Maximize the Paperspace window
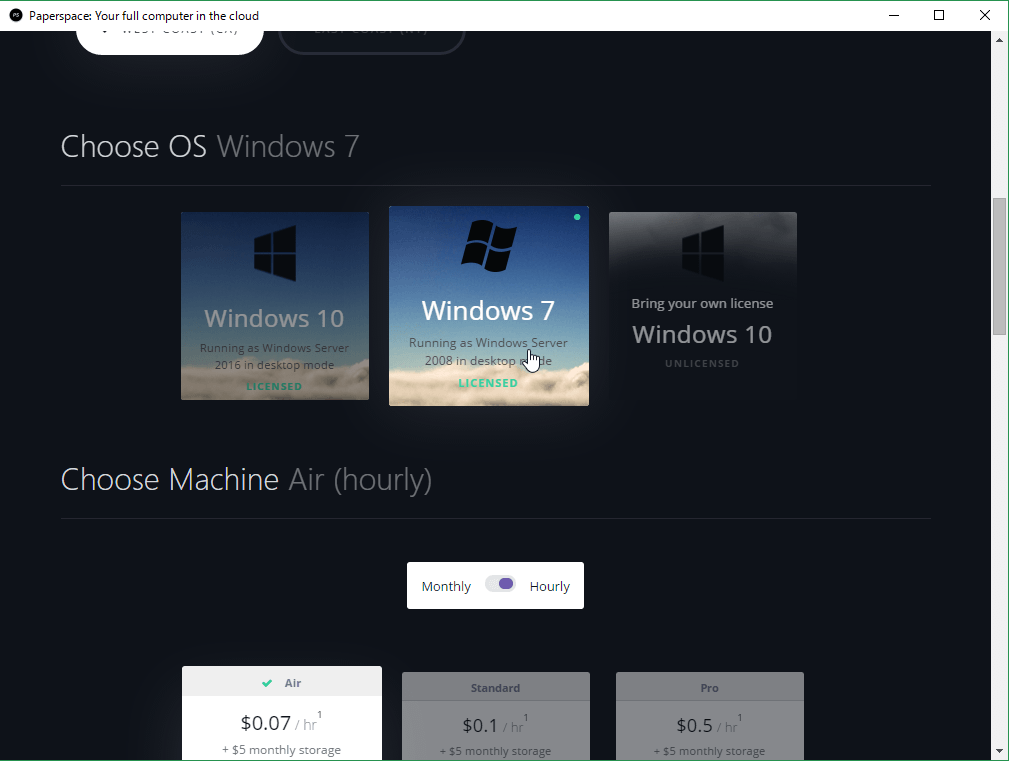 (939, 15)
